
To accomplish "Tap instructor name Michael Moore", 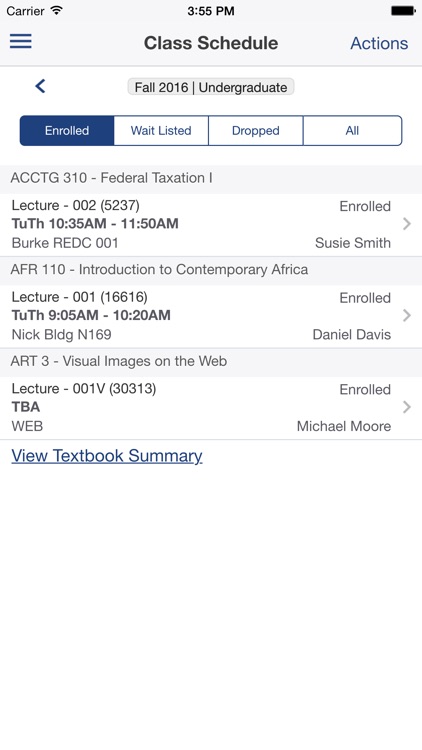I will (344, 426).
